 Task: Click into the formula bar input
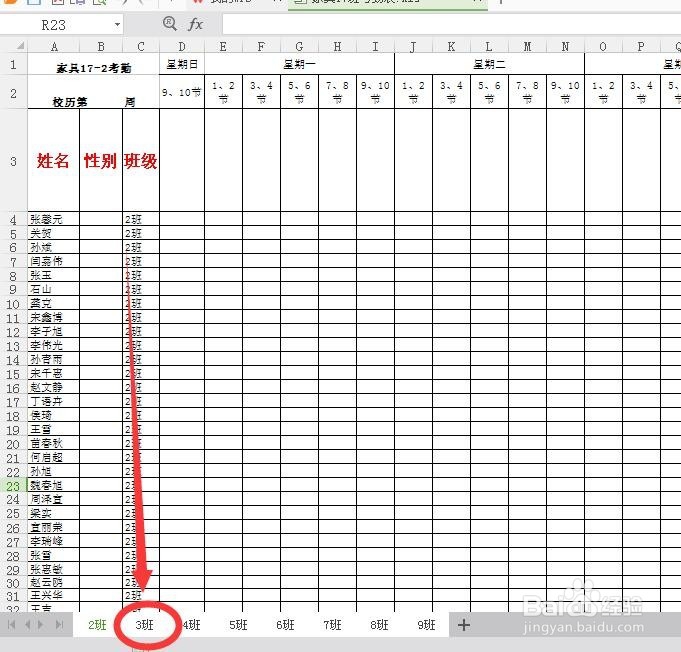452,24
